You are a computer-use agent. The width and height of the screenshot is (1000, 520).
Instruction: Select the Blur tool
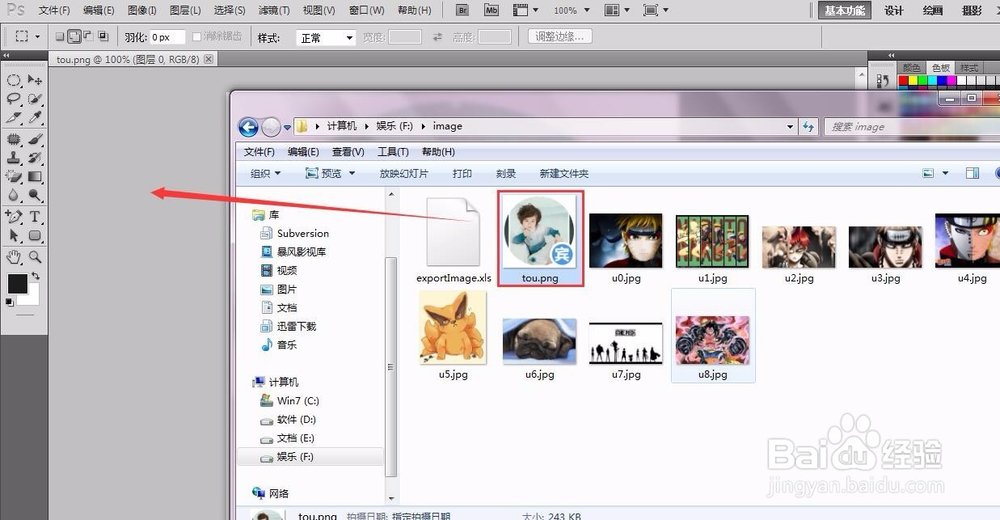point(14,195)
